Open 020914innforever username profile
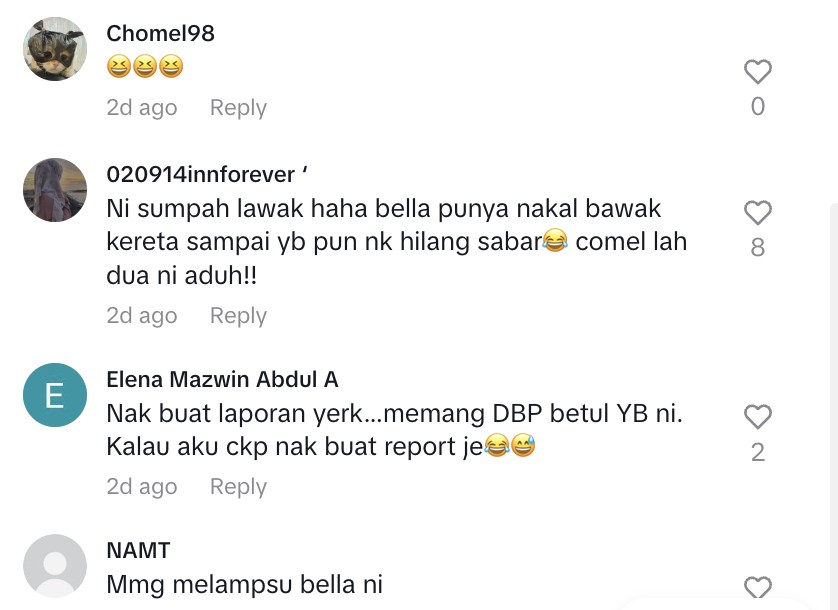This screenshot has height=610, width=838. tap(207, 174)
